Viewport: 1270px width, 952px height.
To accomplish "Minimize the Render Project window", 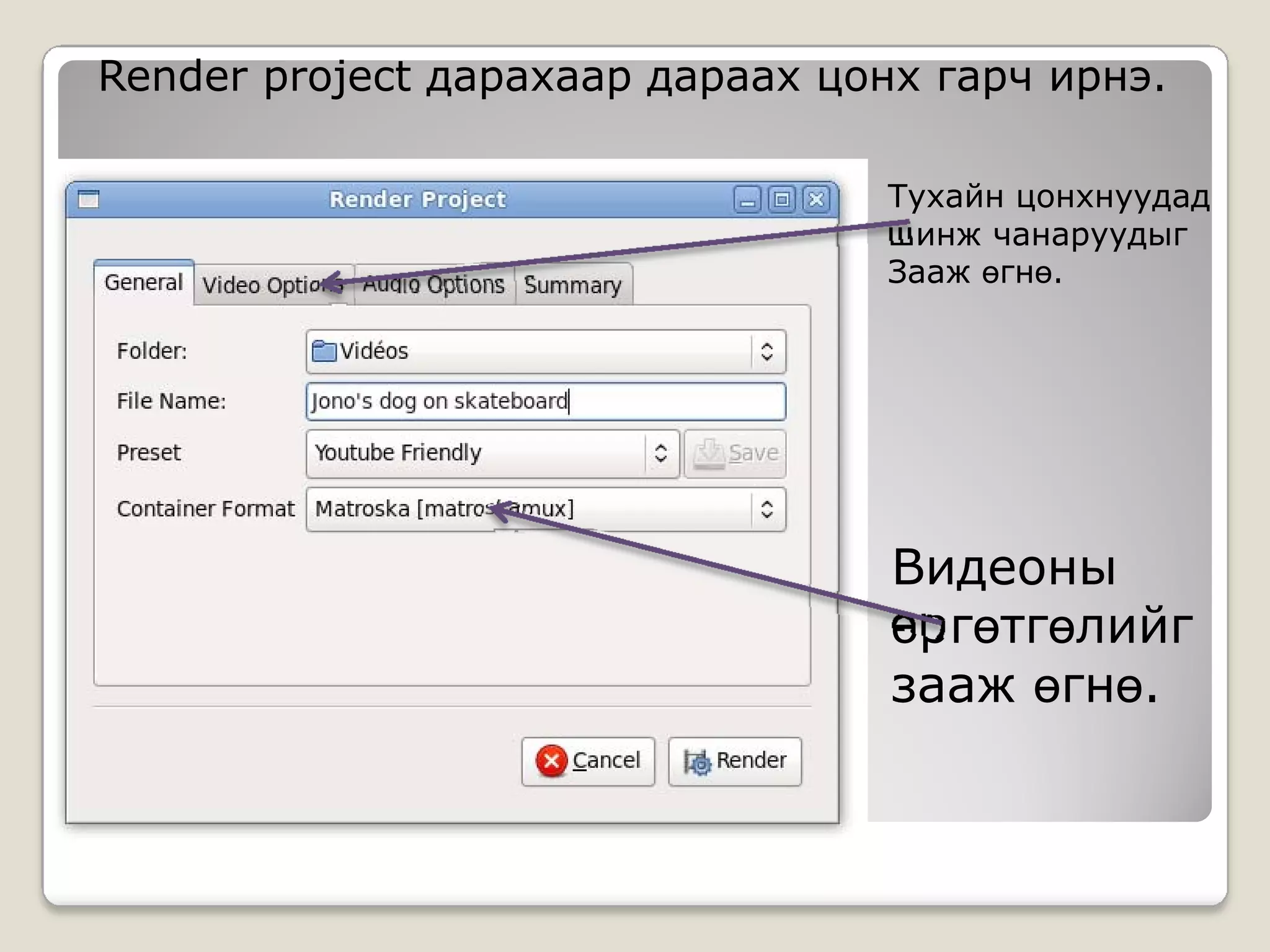I will coord(748,200).
